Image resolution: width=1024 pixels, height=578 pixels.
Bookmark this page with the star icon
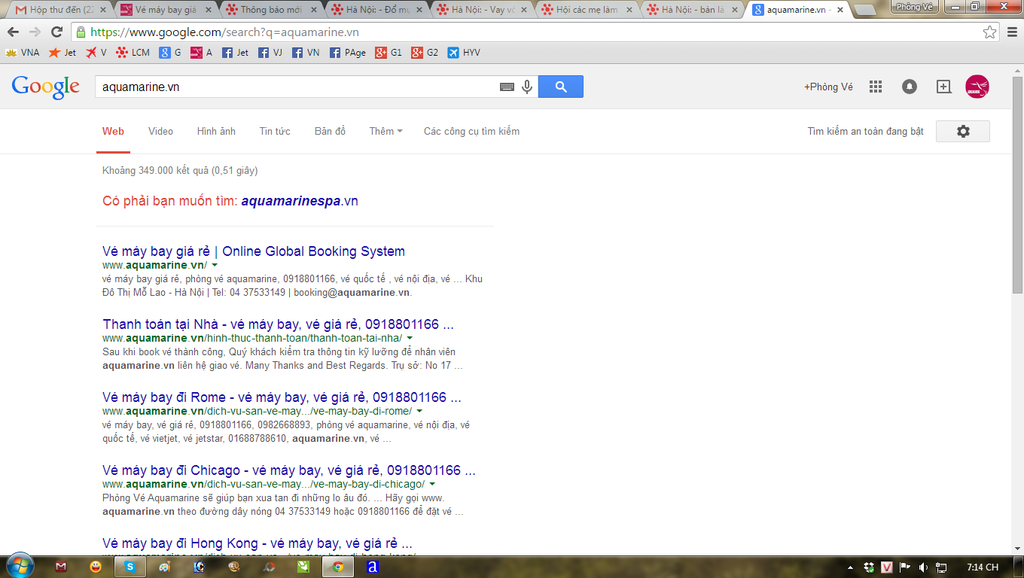(989, 32)
